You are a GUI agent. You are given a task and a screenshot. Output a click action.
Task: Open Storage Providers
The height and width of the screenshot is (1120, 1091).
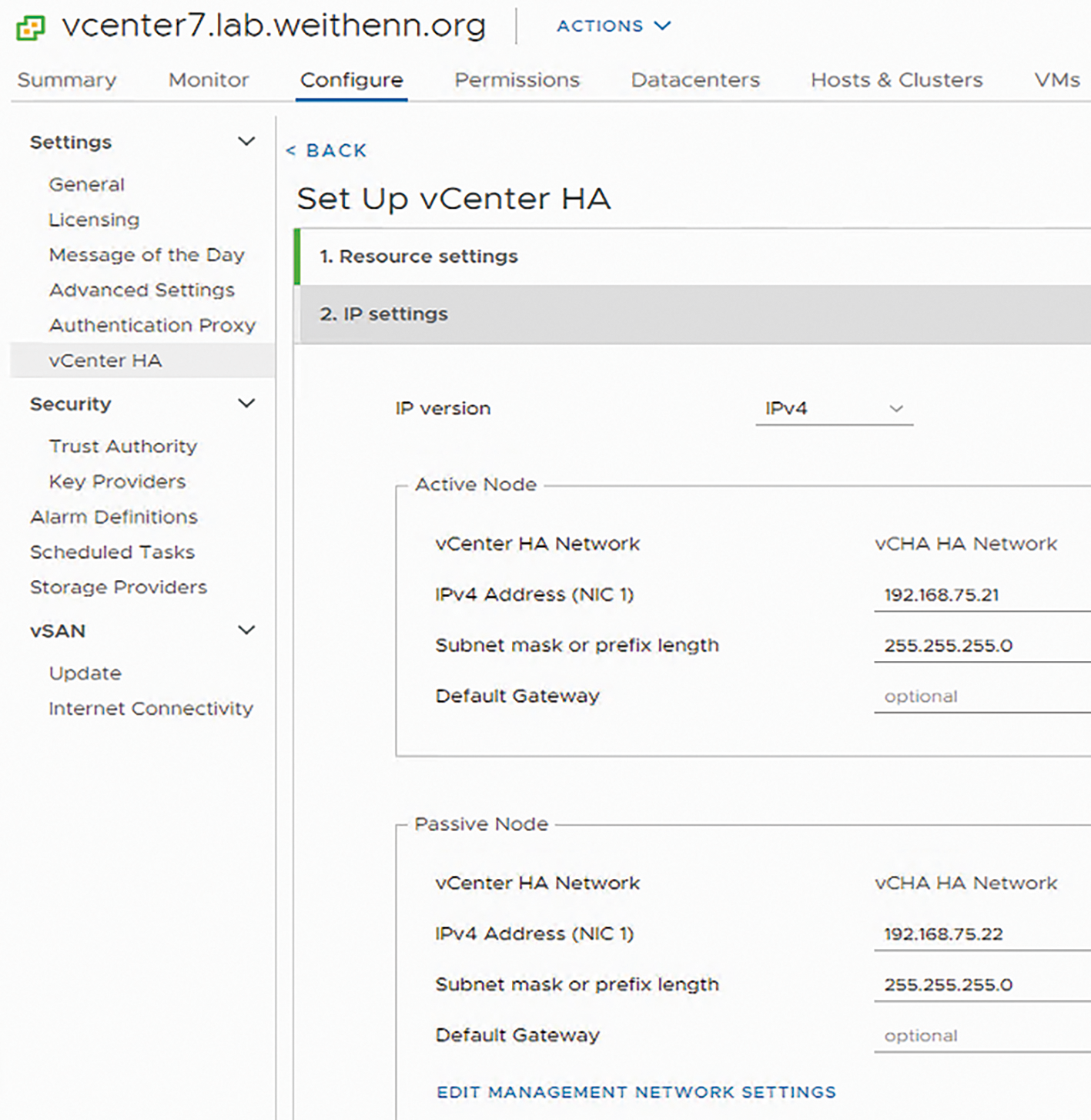(x=119, y=587)
